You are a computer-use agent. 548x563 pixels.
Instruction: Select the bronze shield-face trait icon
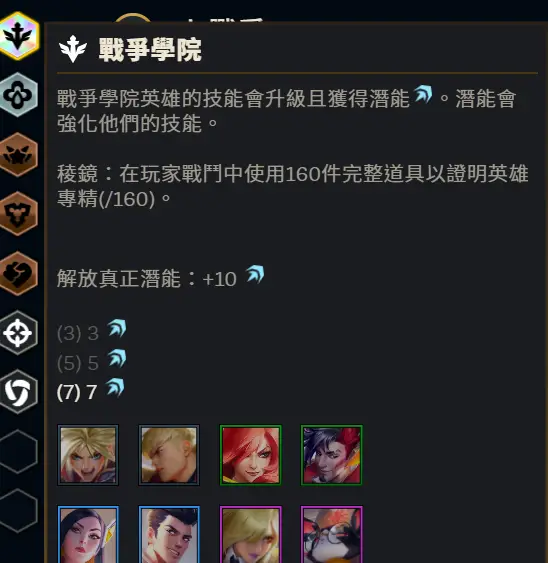coord(19,214)
